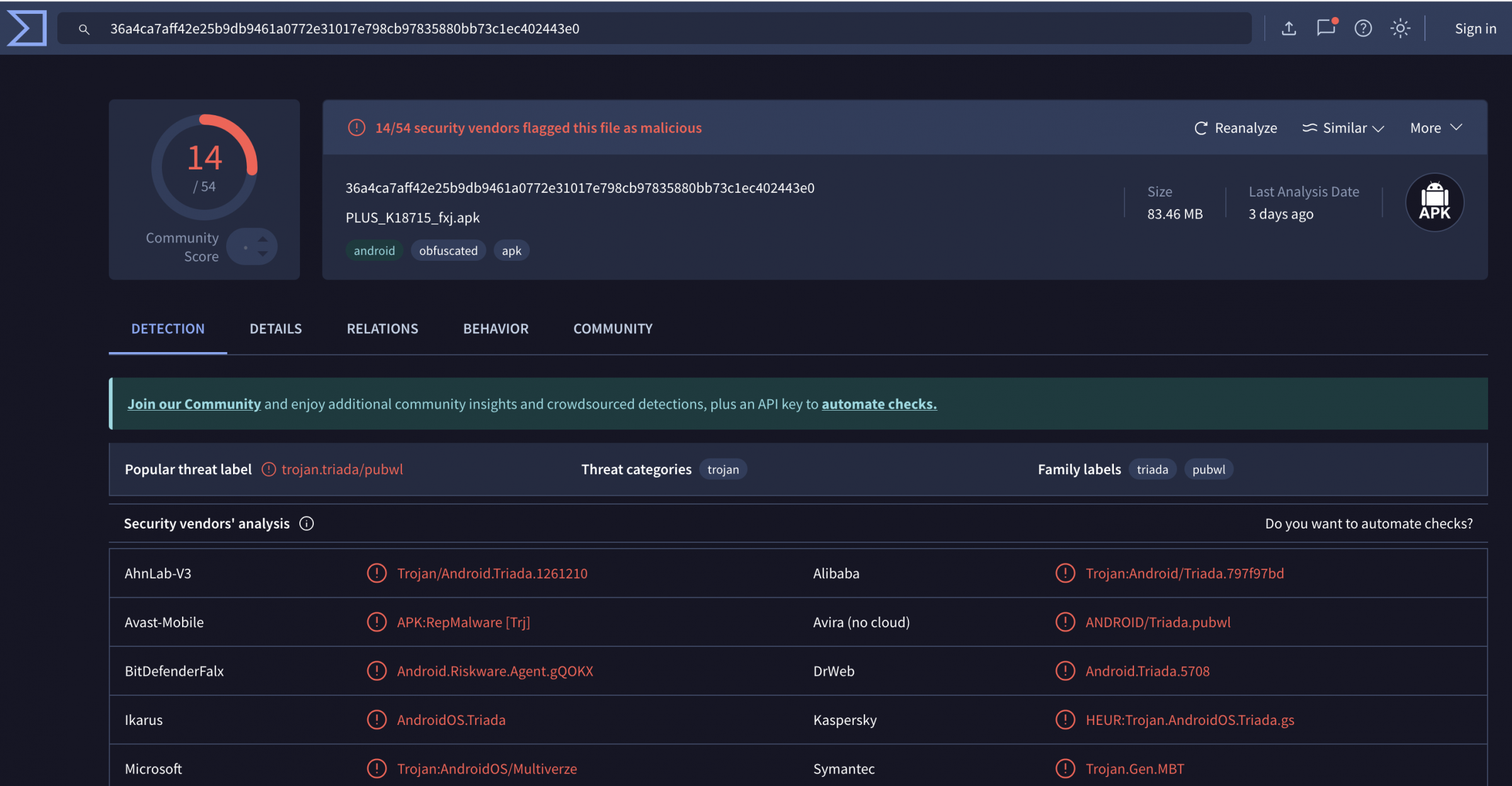Click the BitDefenderFalx detection alert icon
1512x786 pixels.
pos(377,671)
